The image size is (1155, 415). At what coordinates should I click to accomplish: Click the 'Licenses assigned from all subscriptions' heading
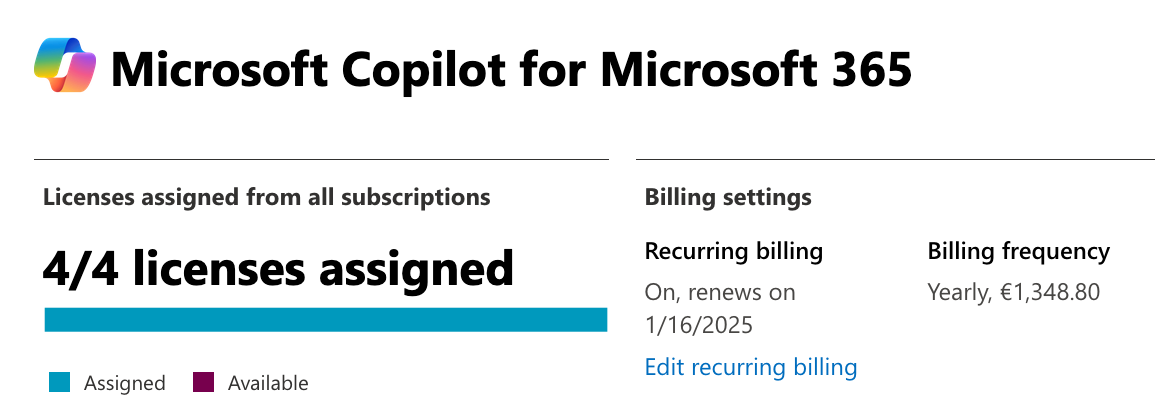click(267, 198)
